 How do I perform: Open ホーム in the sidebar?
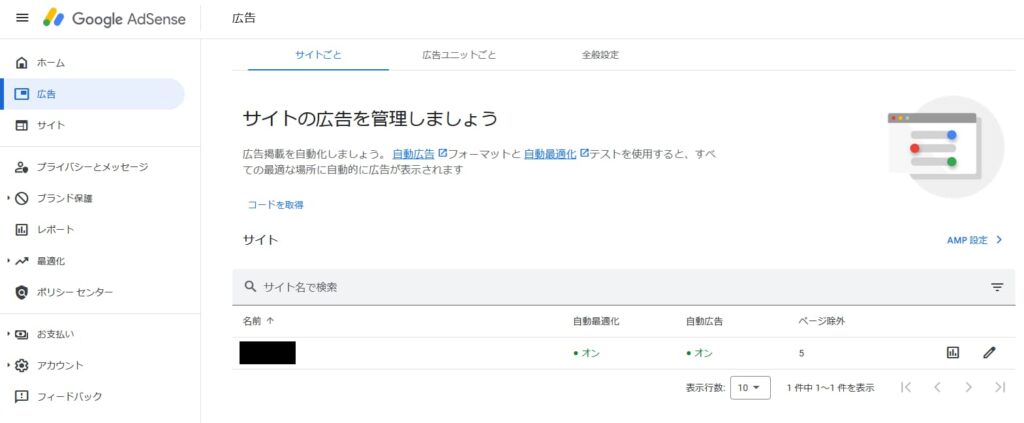[50, 63]
